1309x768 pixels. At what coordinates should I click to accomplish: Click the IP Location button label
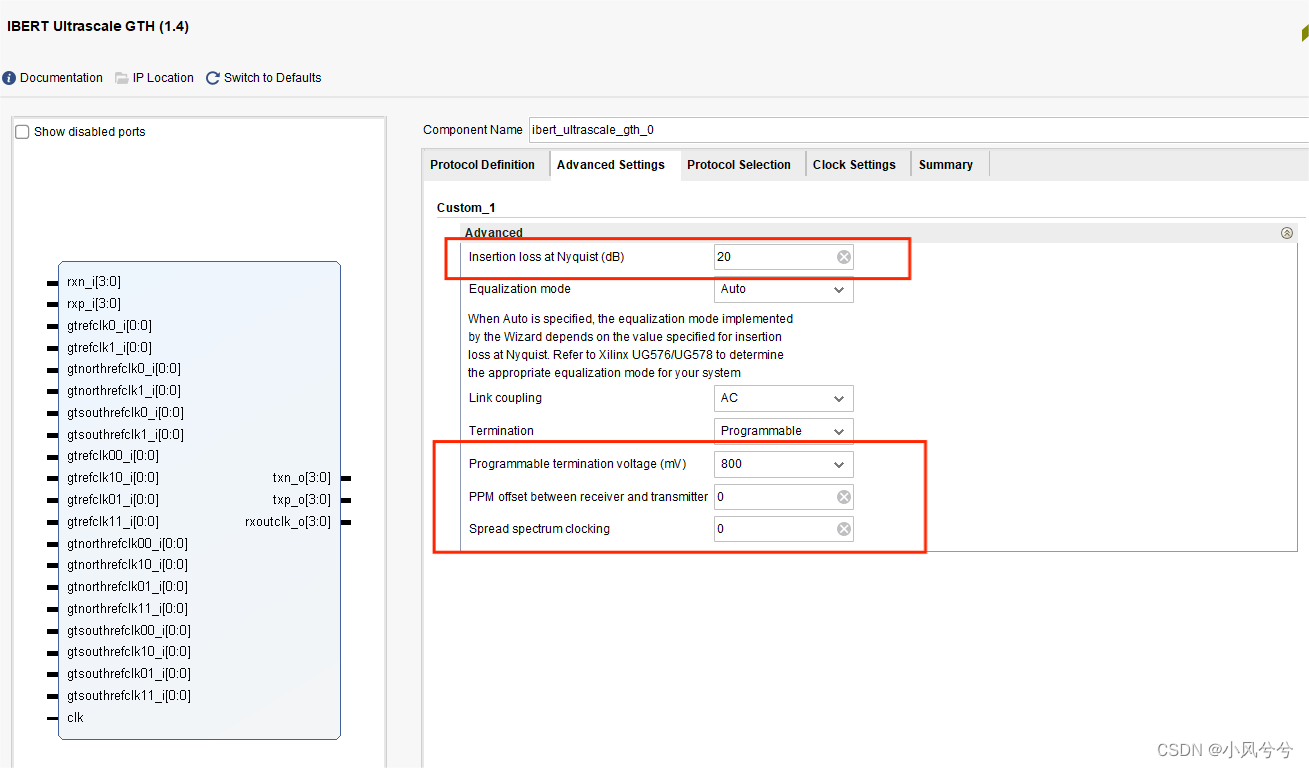163,78
